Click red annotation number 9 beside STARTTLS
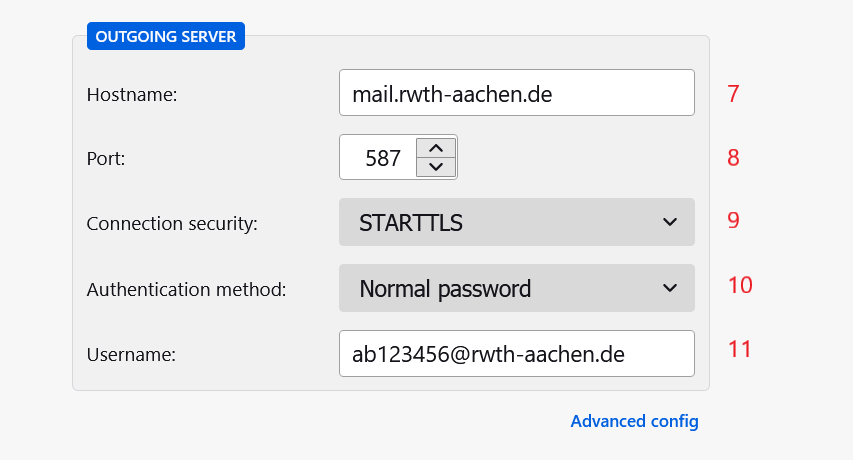This screenshot has width=853, height=460. point(733,221)
